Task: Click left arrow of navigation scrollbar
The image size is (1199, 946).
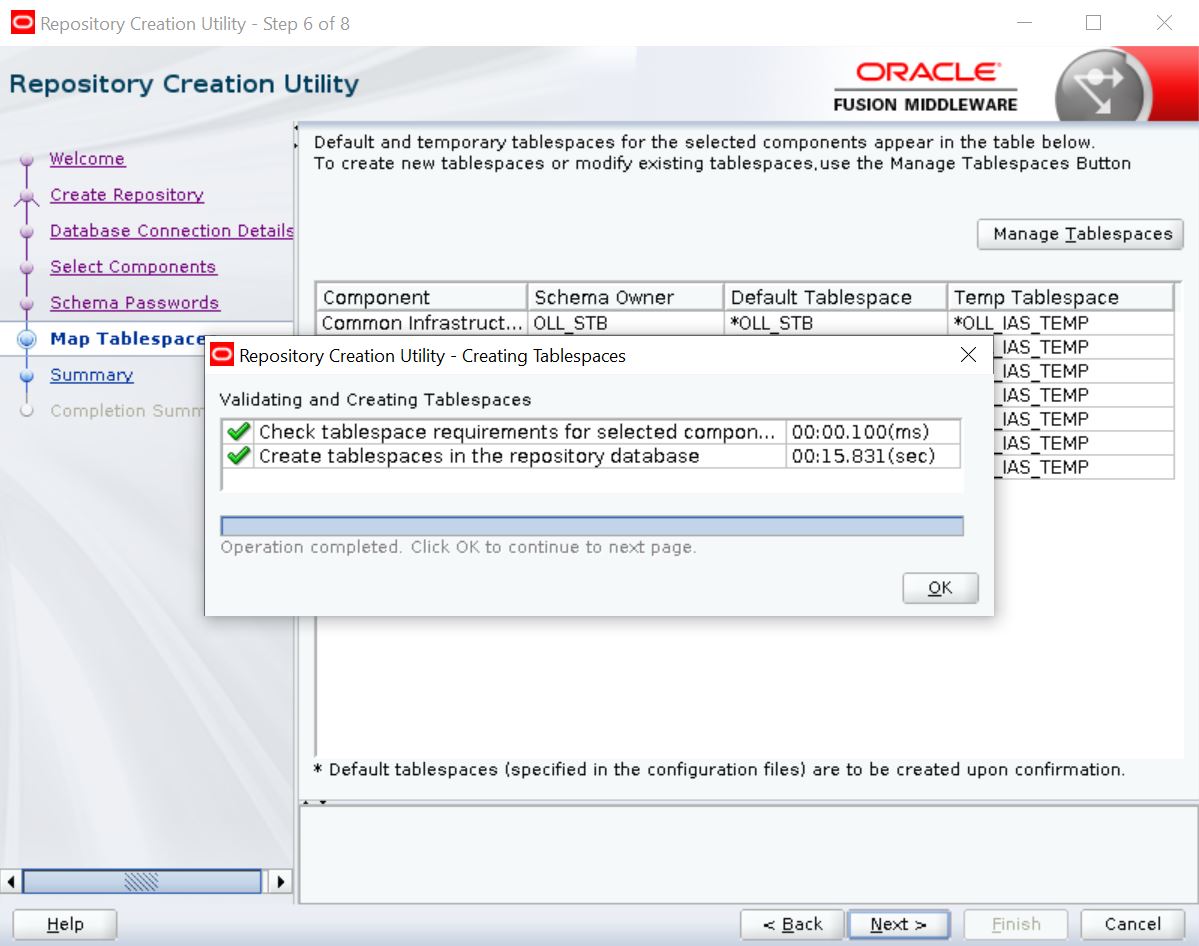Action: coord(11,882)
